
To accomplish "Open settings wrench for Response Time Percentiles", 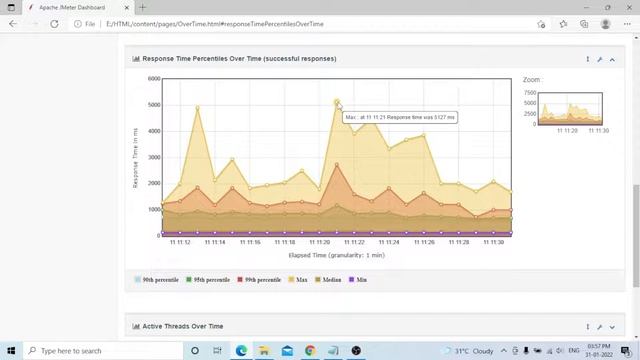I will pyautogui.click(x=600, y=60).
